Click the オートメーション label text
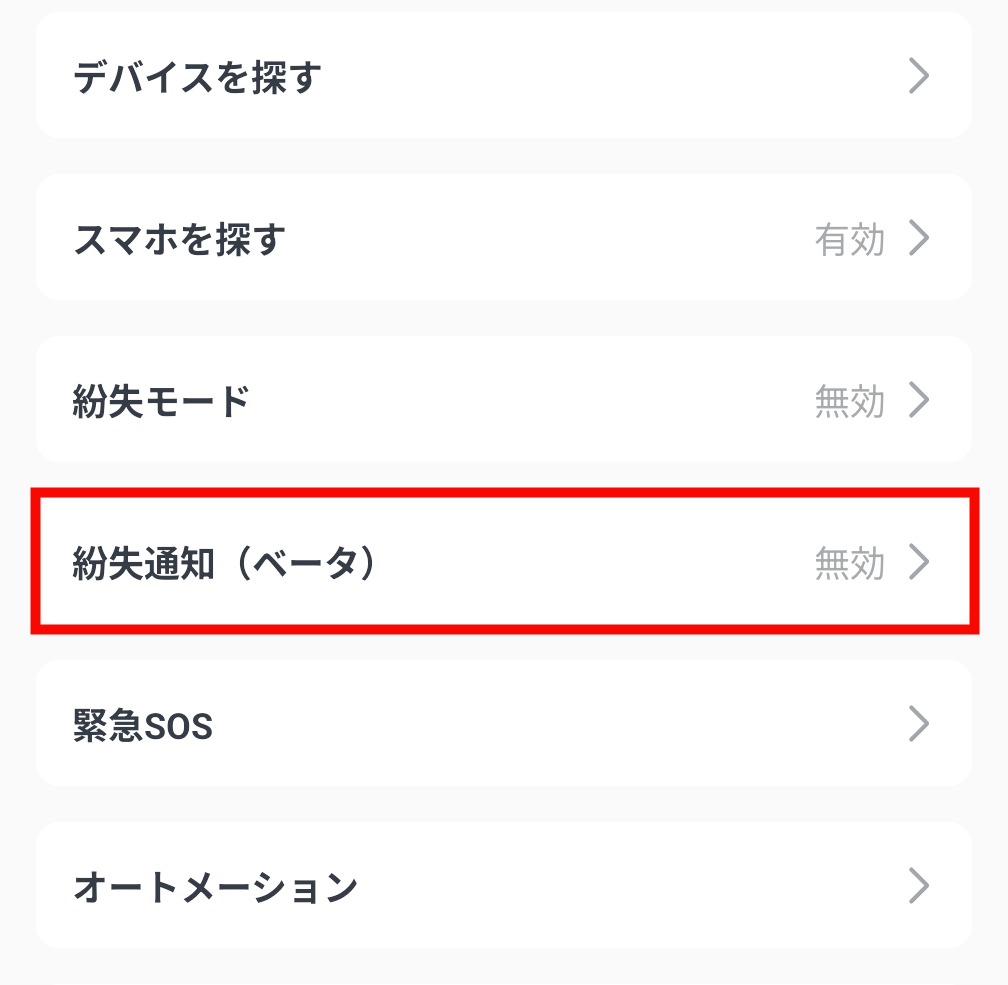The image size is (1008, 985). (x=215, y=887)
